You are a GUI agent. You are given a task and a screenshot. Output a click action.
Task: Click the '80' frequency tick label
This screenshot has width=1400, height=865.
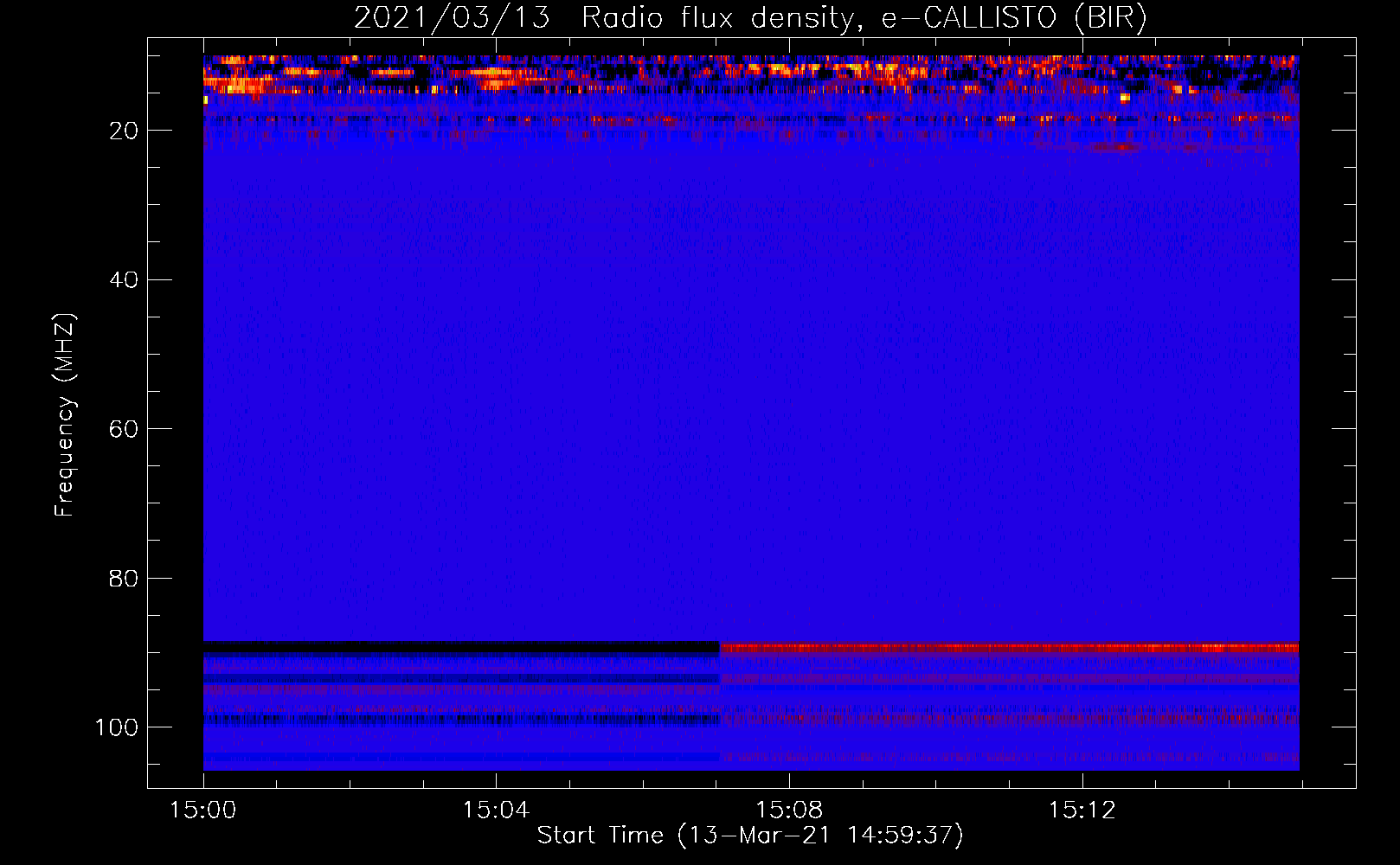click(124, 578)
